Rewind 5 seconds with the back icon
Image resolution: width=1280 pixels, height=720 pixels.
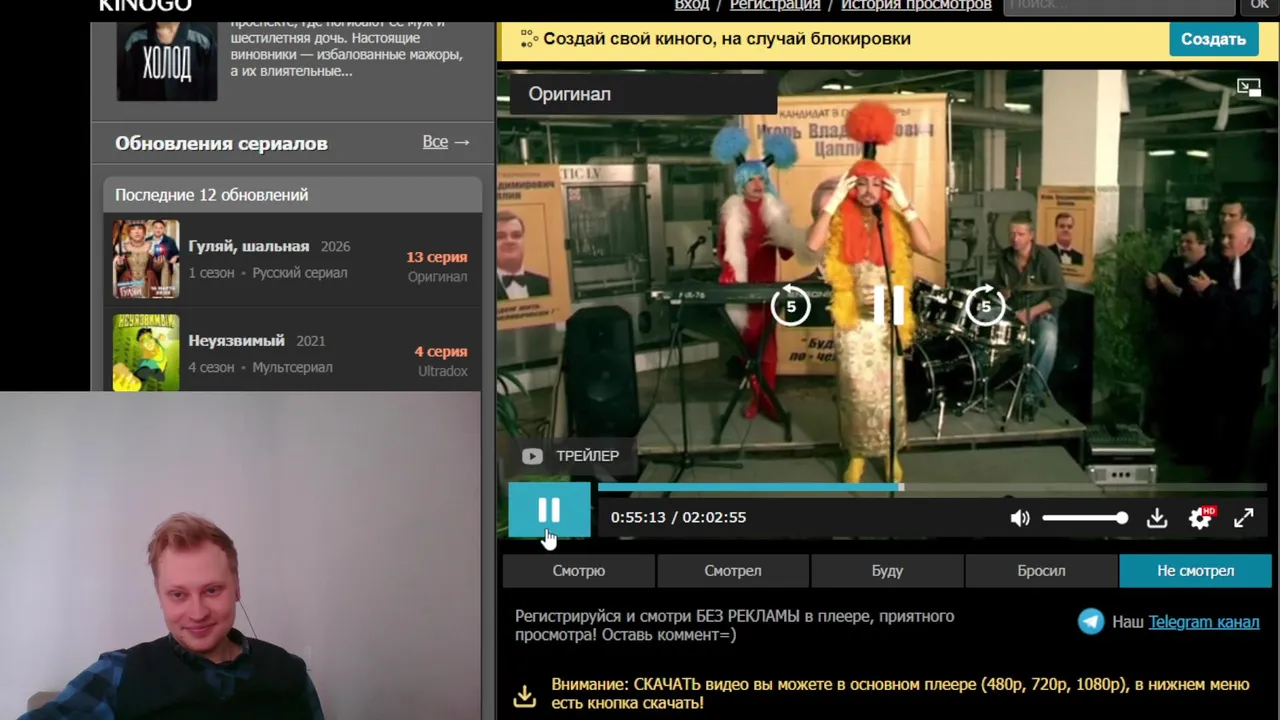point(790,306)
